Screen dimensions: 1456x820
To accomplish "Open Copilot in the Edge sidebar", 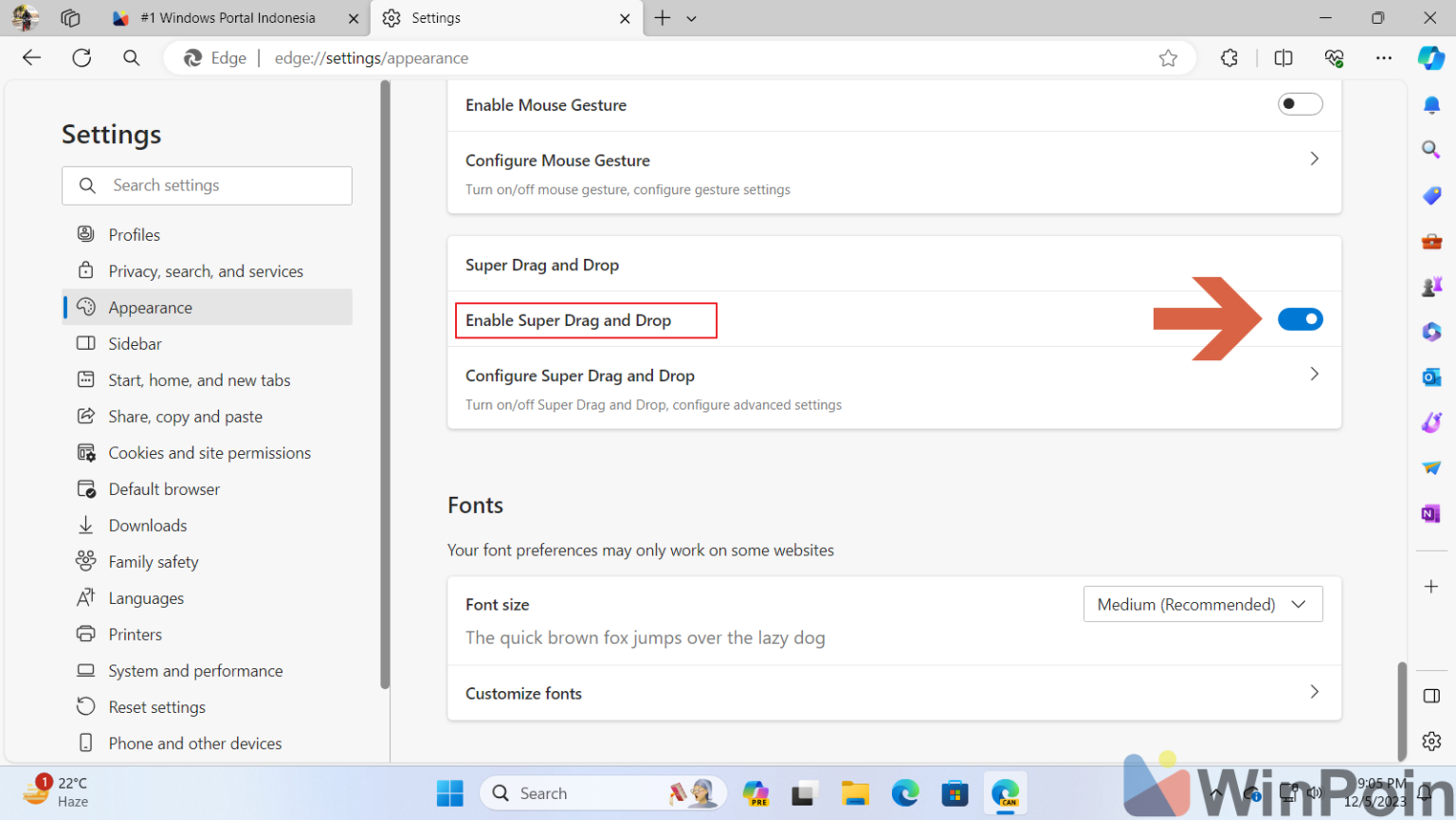I will (1431, 58).
